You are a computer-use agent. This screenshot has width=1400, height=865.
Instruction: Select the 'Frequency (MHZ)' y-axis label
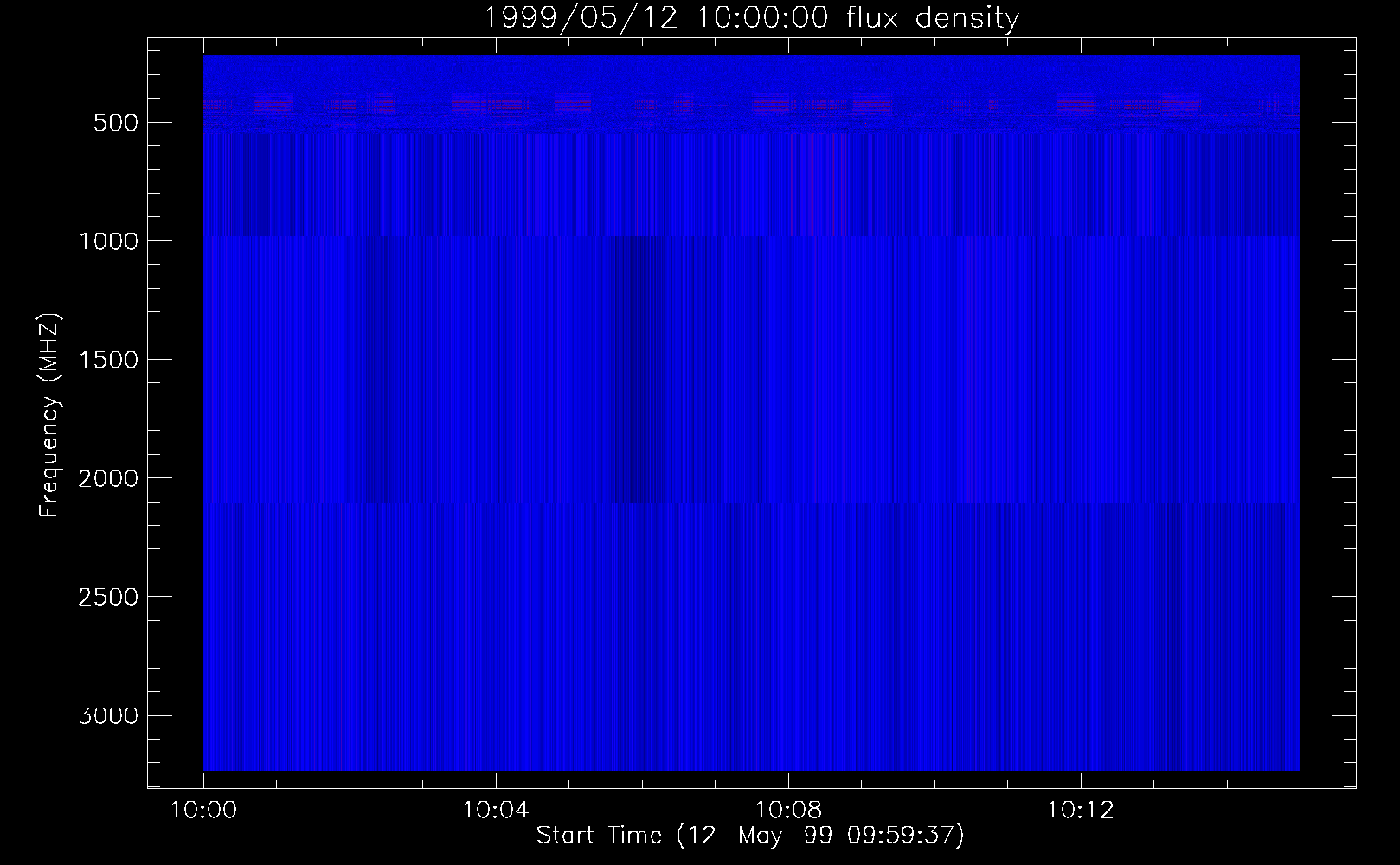[49, 414]
